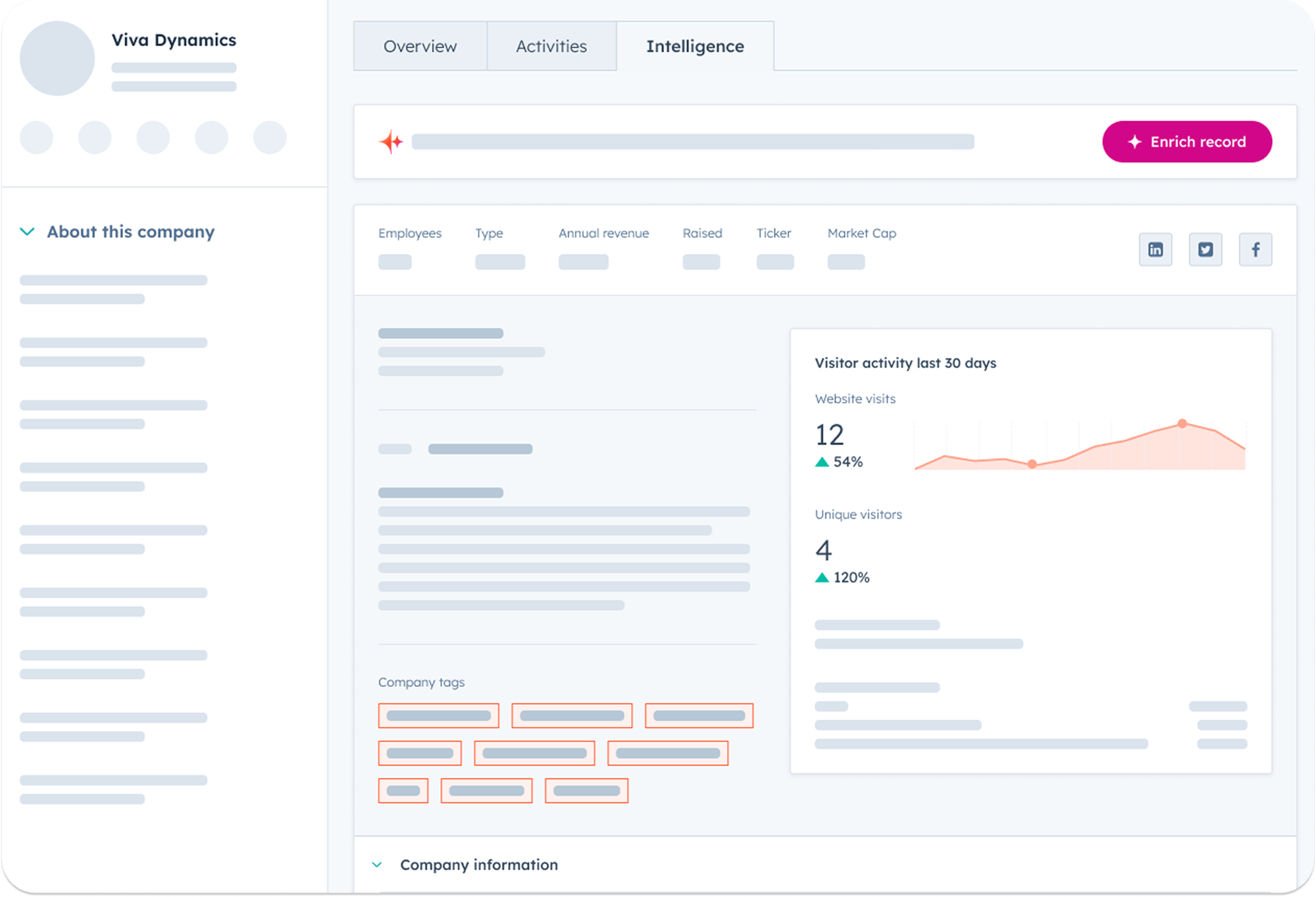The height and width of the screenshot is (897, 1316).
Task: Click the Viva Dynamics company name
Action: pos(174,40)
